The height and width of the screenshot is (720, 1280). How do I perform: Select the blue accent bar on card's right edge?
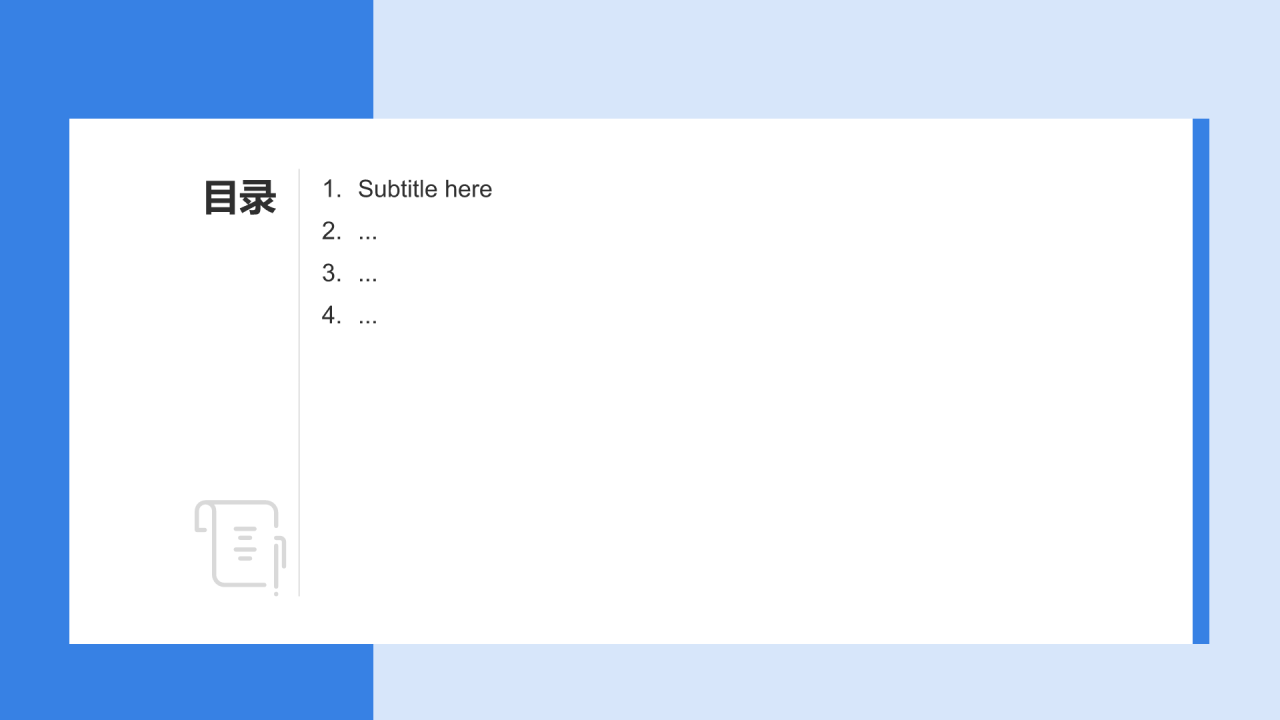coord(1201,381)
